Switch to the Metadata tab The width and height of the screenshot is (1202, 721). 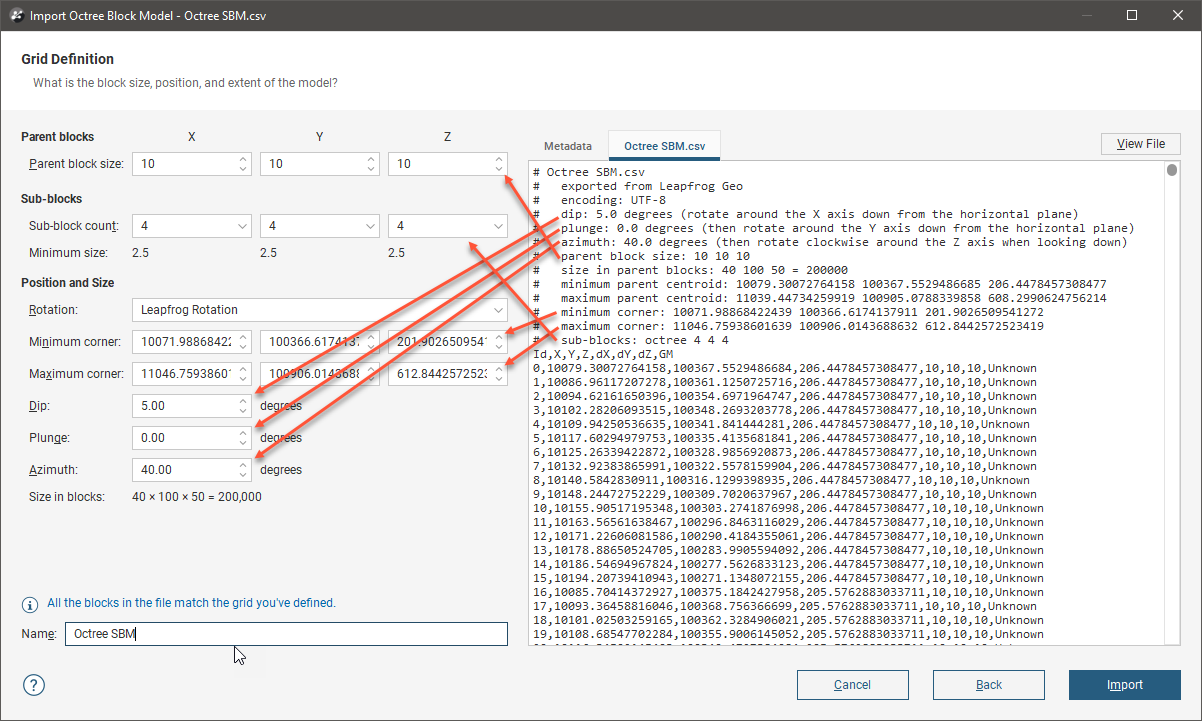[x=567, y=146]
